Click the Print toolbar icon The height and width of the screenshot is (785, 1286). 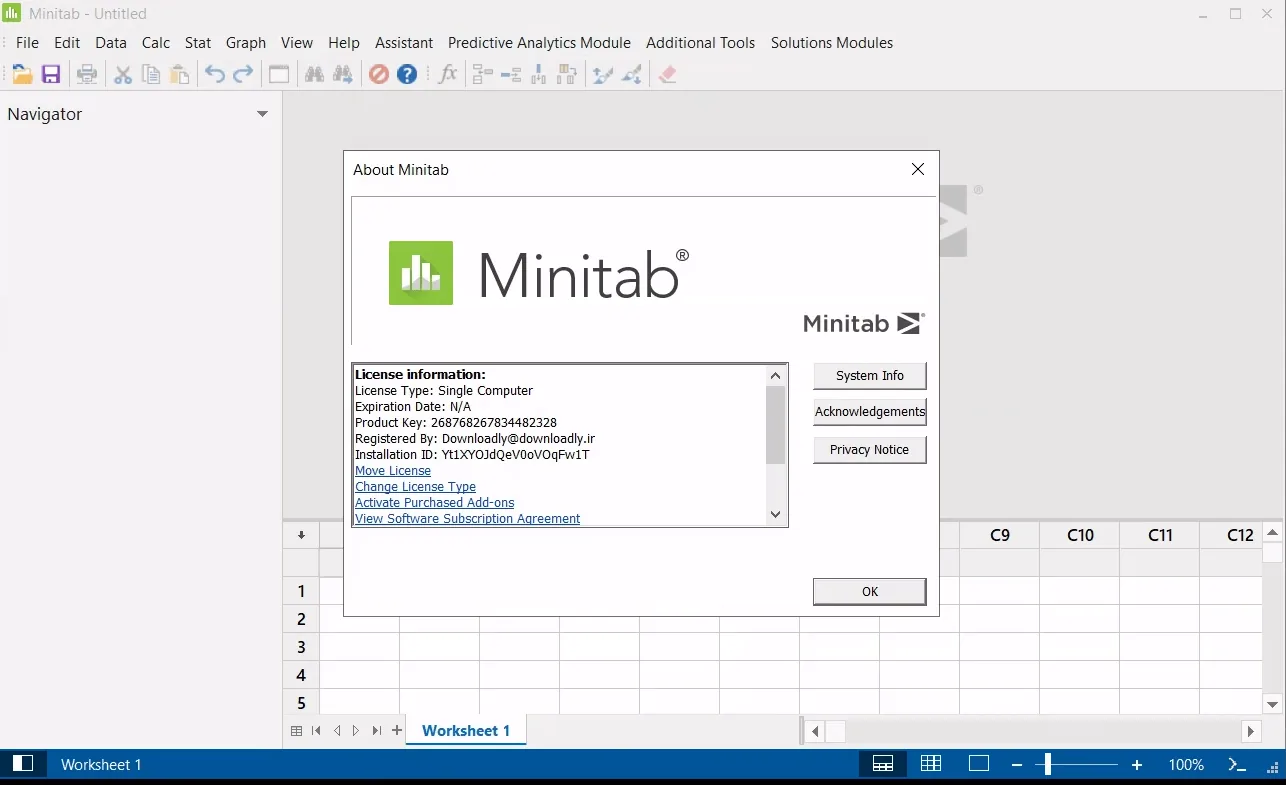click(87, 74)
